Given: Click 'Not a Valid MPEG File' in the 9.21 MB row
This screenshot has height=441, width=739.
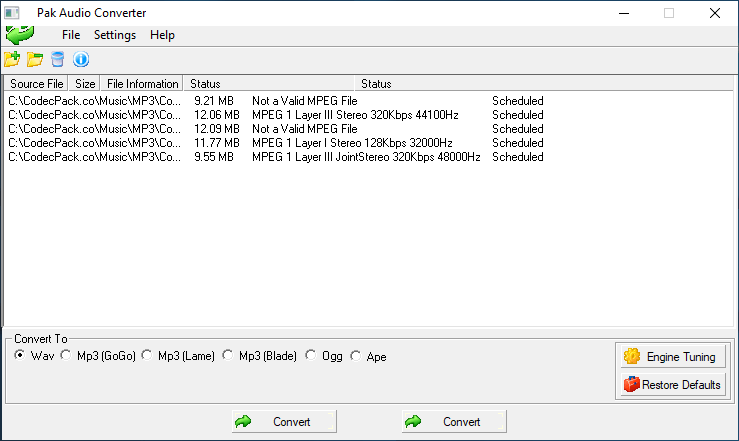Looking at the screenshot, I should [x=304, y=101].
